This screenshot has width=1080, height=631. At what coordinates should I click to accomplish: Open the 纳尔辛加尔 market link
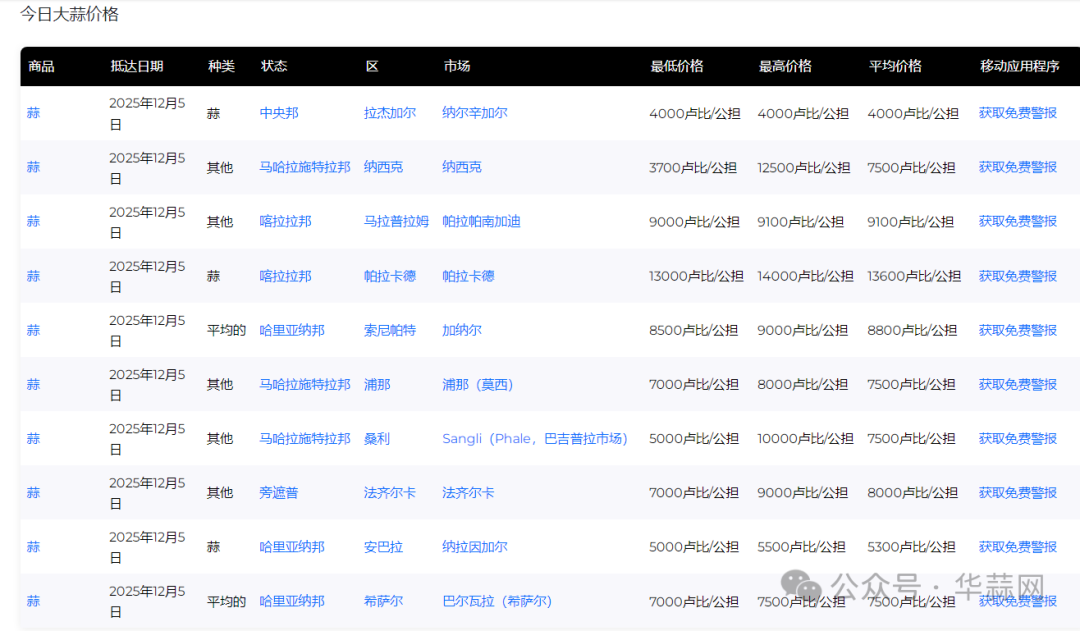point(475,113)
